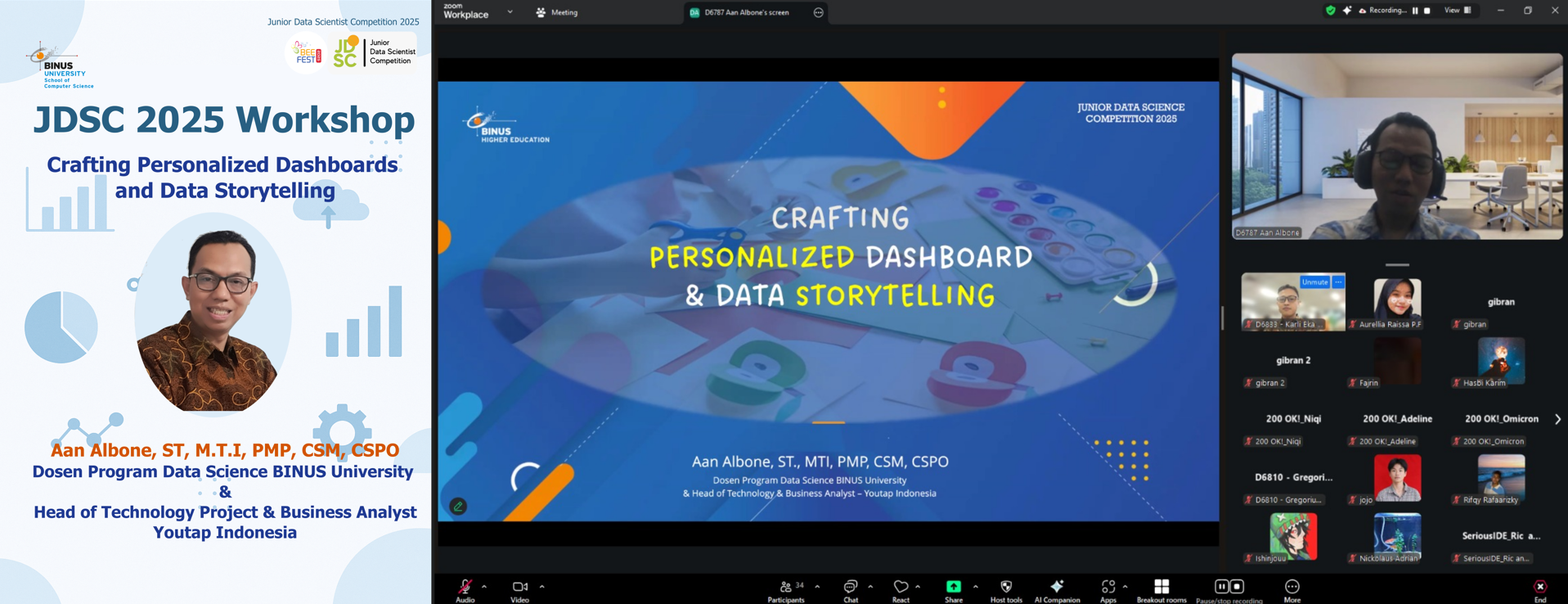
Task: Open the Zoom Workplace dropdown chevron
Action: 510,12
